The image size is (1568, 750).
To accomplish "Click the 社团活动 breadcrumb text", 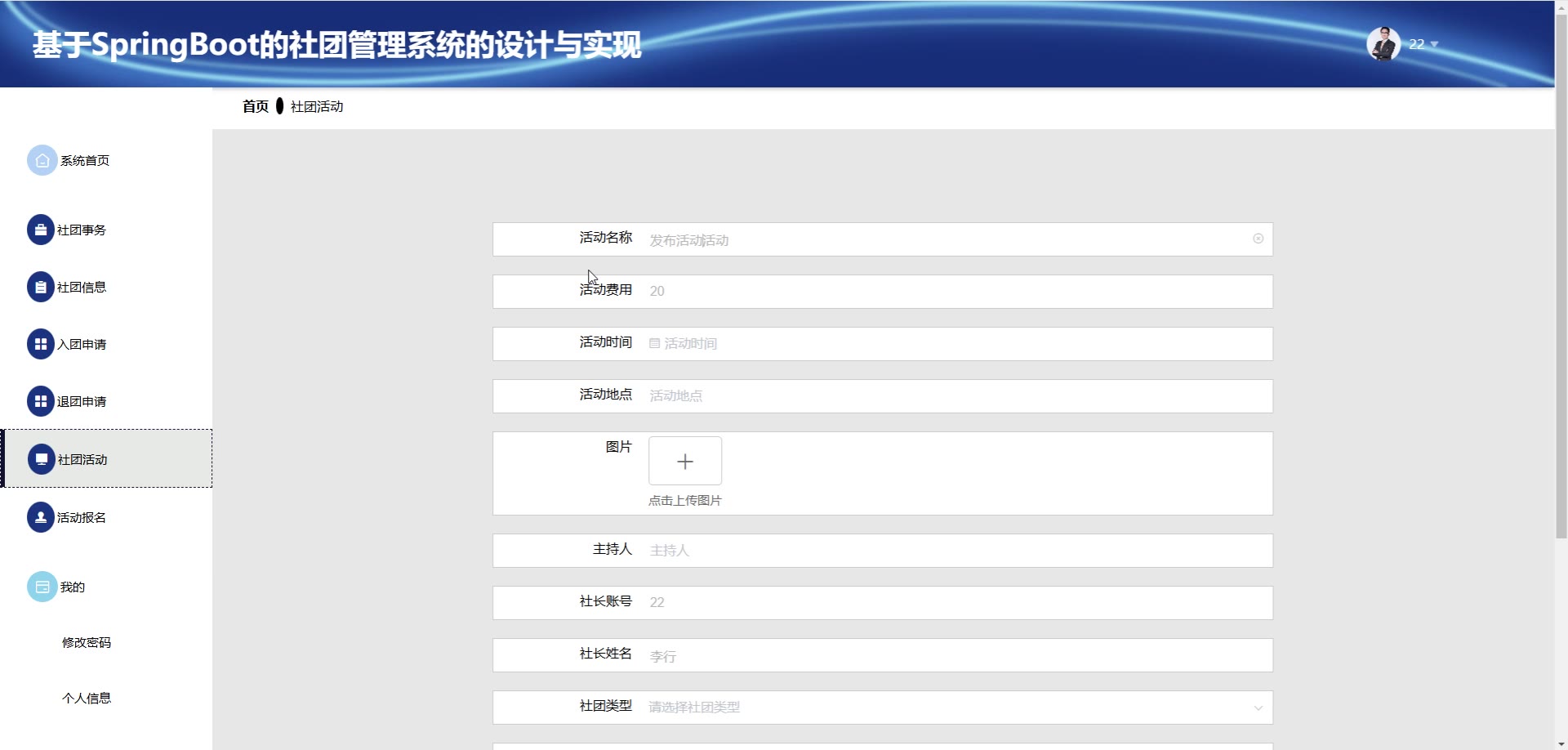I will (317, 107).
